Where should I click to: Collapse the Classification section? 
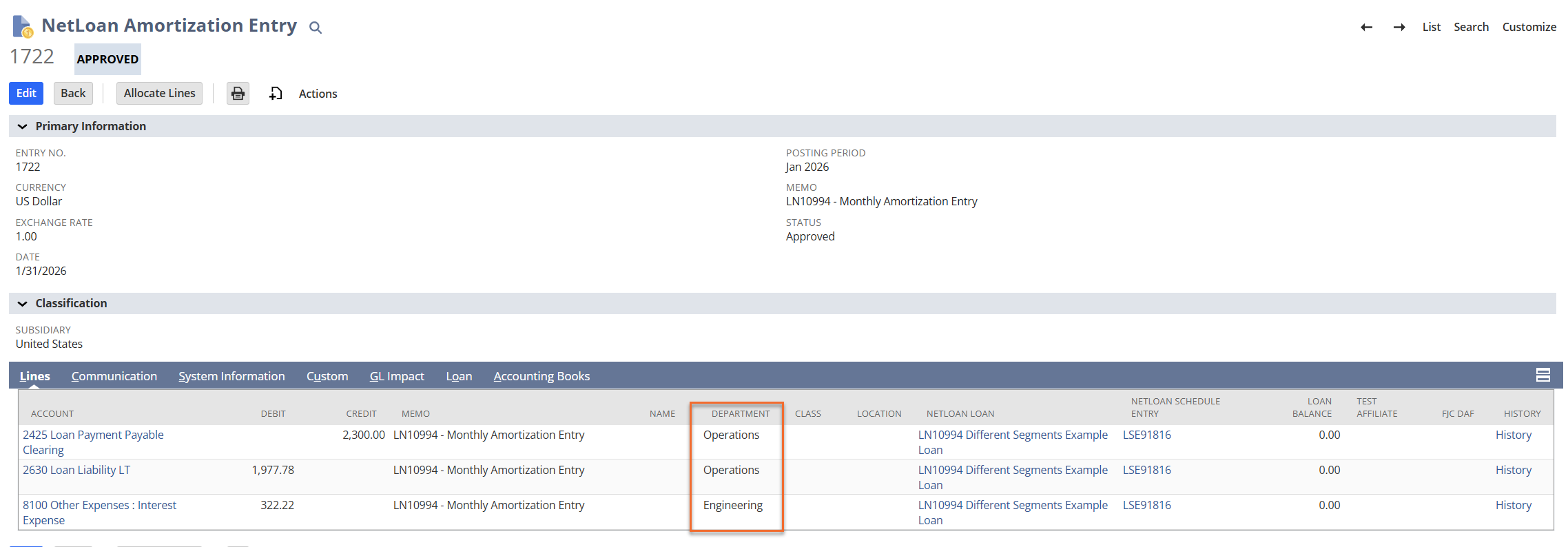pos(23,303)
